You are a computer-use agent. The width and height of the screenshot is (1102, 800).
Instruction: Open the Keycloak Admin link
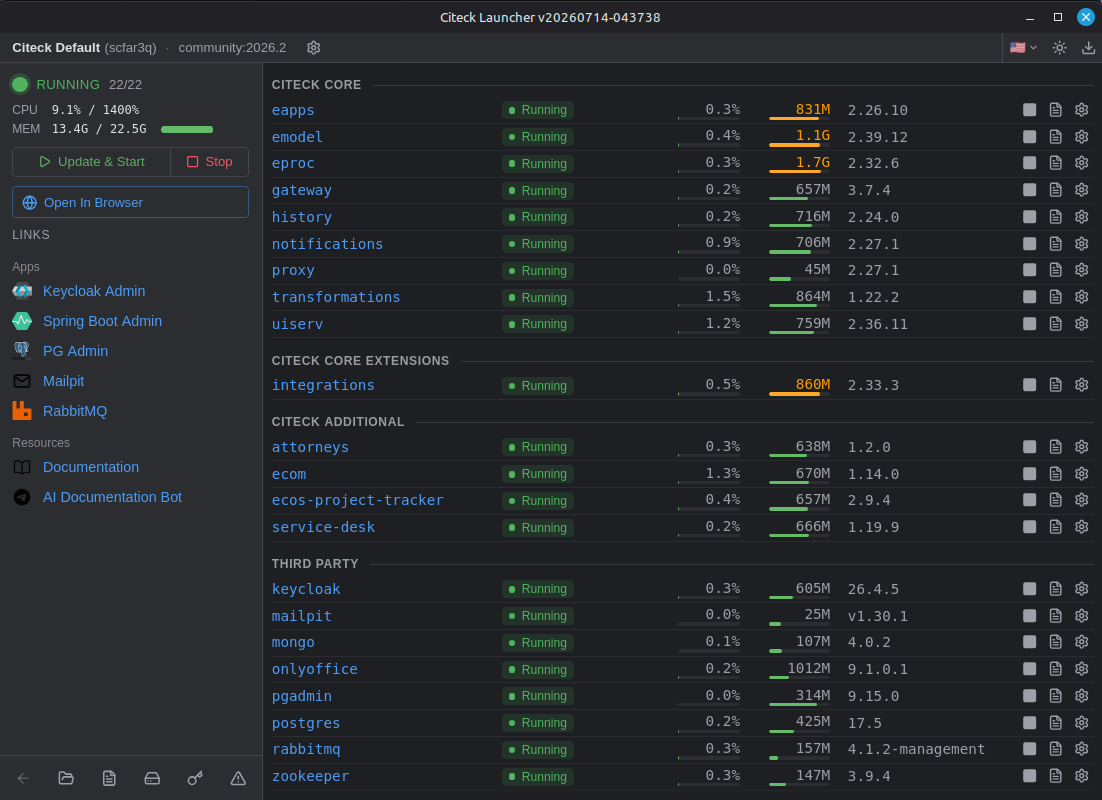(x=93, y=291)
